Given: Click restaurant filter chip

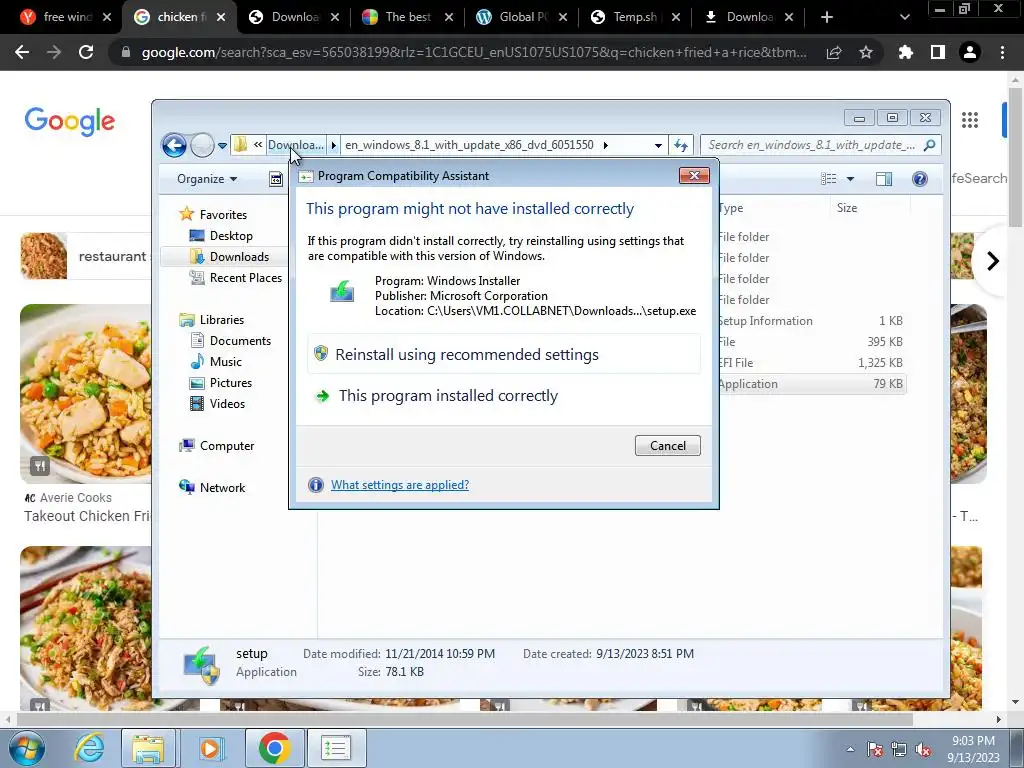Looking at the screenshot, I should (86, 256).
